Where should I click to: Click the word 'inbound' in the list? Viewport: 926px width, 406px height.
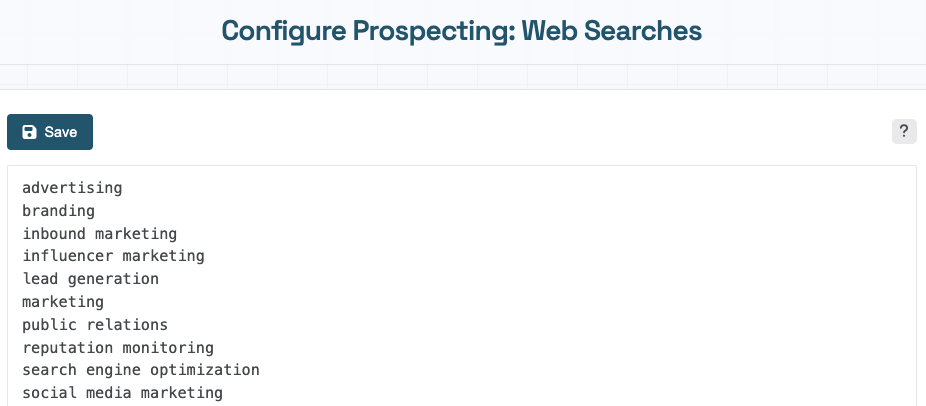pos(54,233)
